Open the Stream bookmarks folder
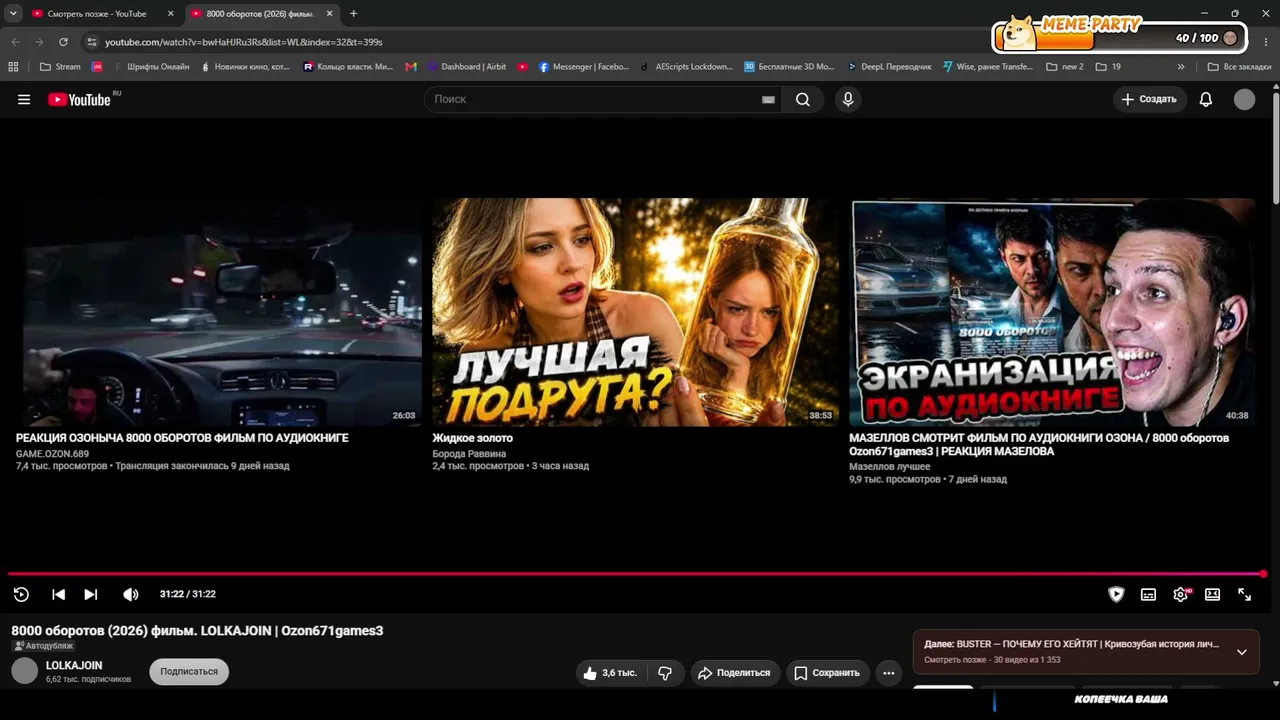Screen dimensions: 1280x720 click(60, 67)
